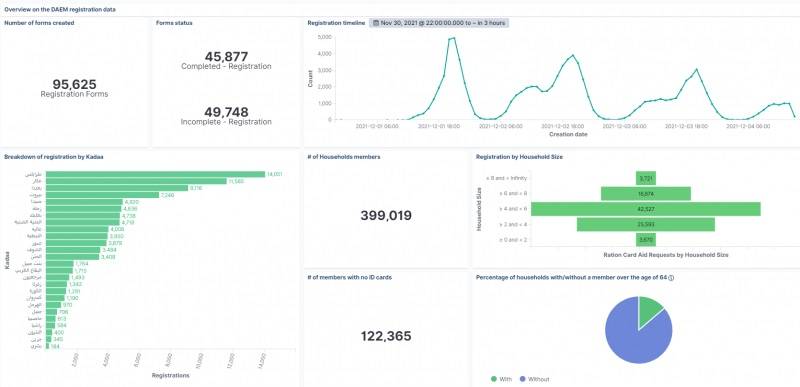Click the 25,593 household size bar
Image resolution: width=800 pixels, height=387 pixels.
click(x=646, y=224)
